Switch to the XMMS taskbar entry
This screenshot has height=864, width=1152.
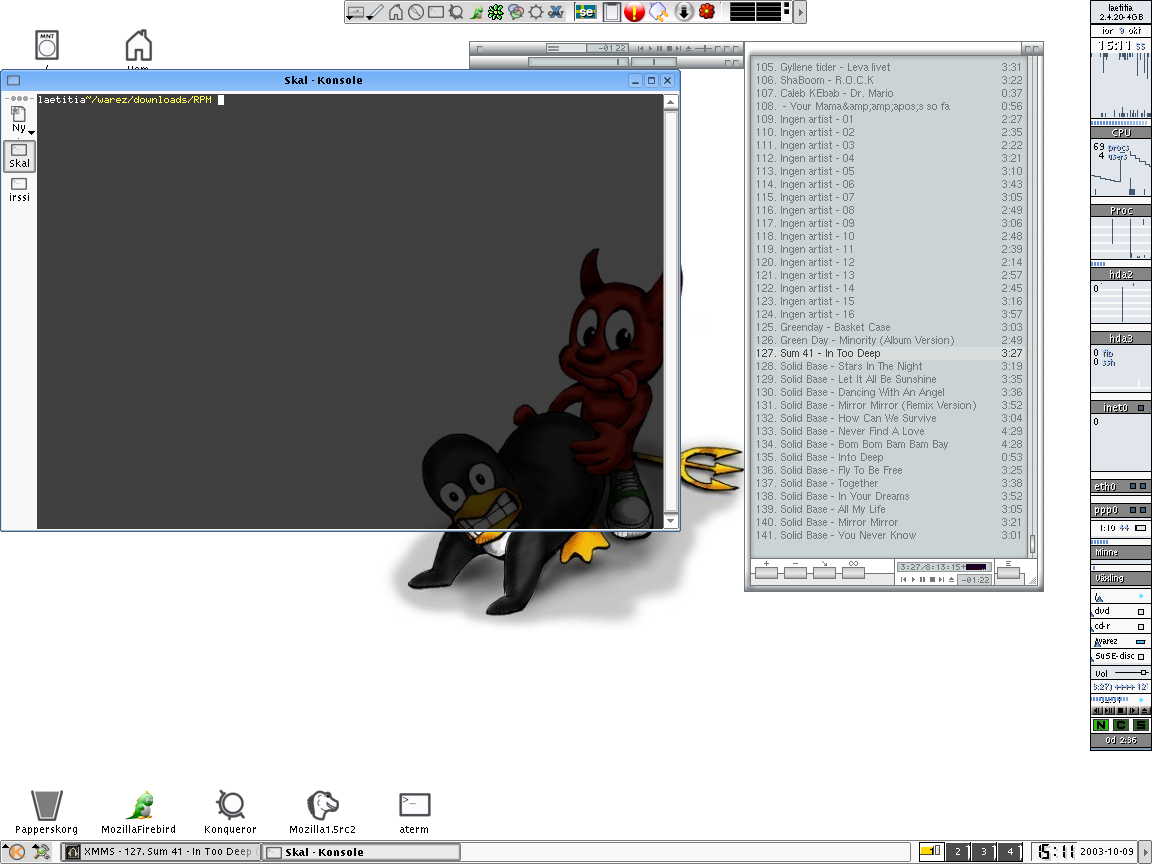[160, 852]
